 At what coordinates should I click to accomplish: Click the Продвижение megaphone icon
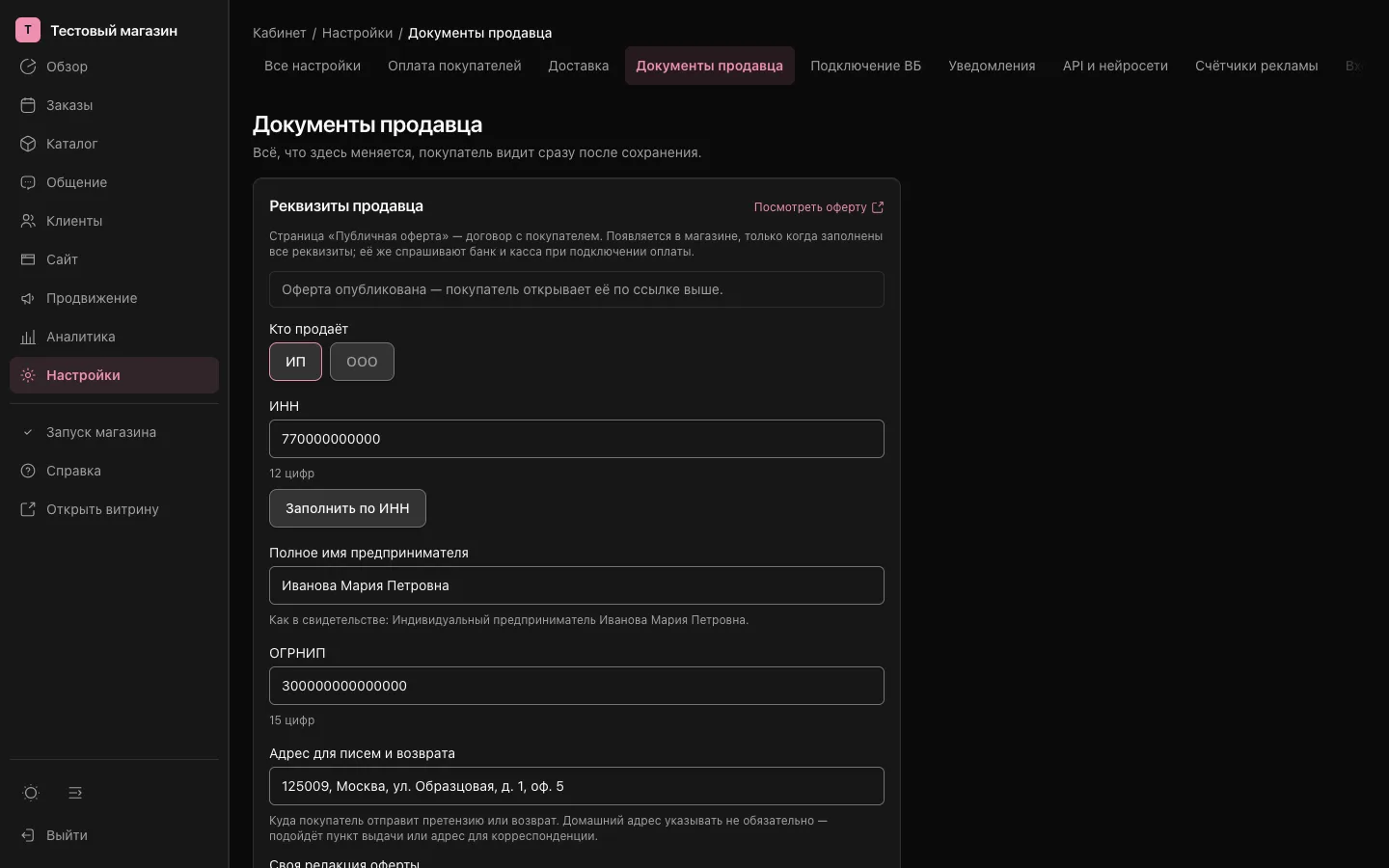coord(28,298)
